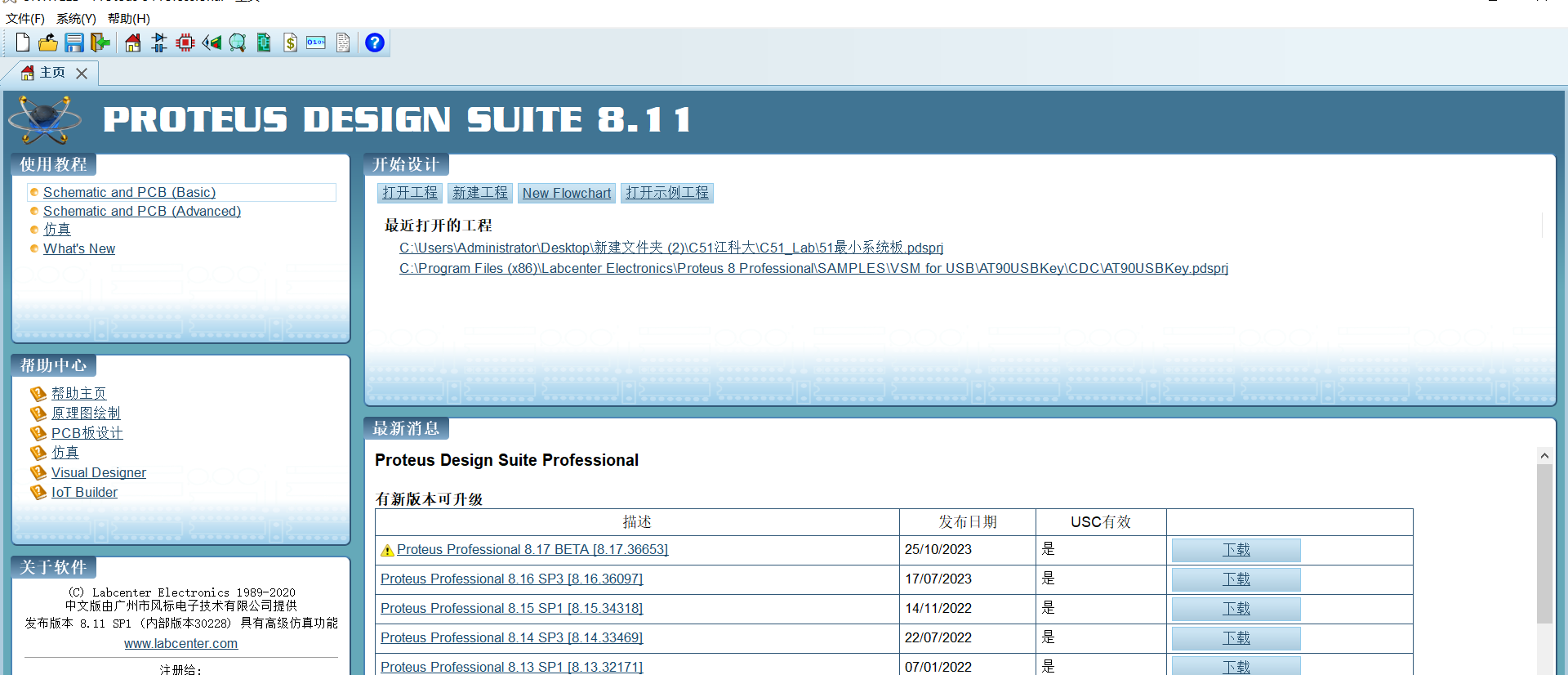Open recent project AT90USBKey.pdsprj
Image resolution: width=1568 pixels, height=675 pixels.
click(x=813, y=268)
